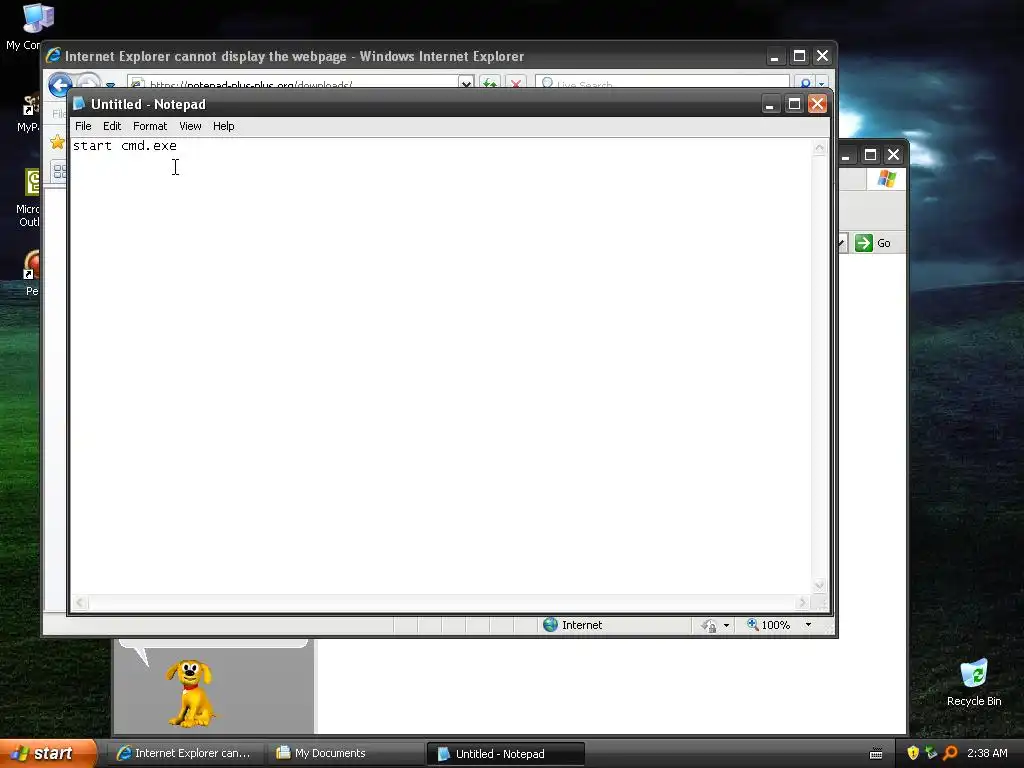Click the IE search magnifier button
The width and height of the screenshot is (1024, 768).
[x=806, y=83]
